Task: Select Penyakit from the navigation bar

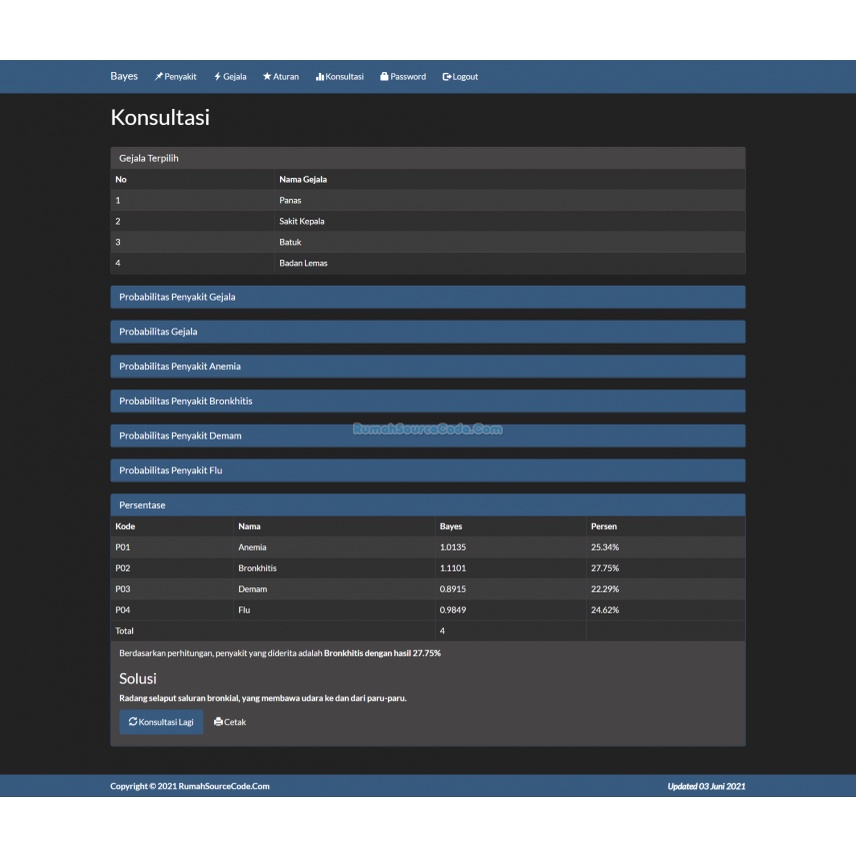Action: pyautogui.click(x=180, y=76)
